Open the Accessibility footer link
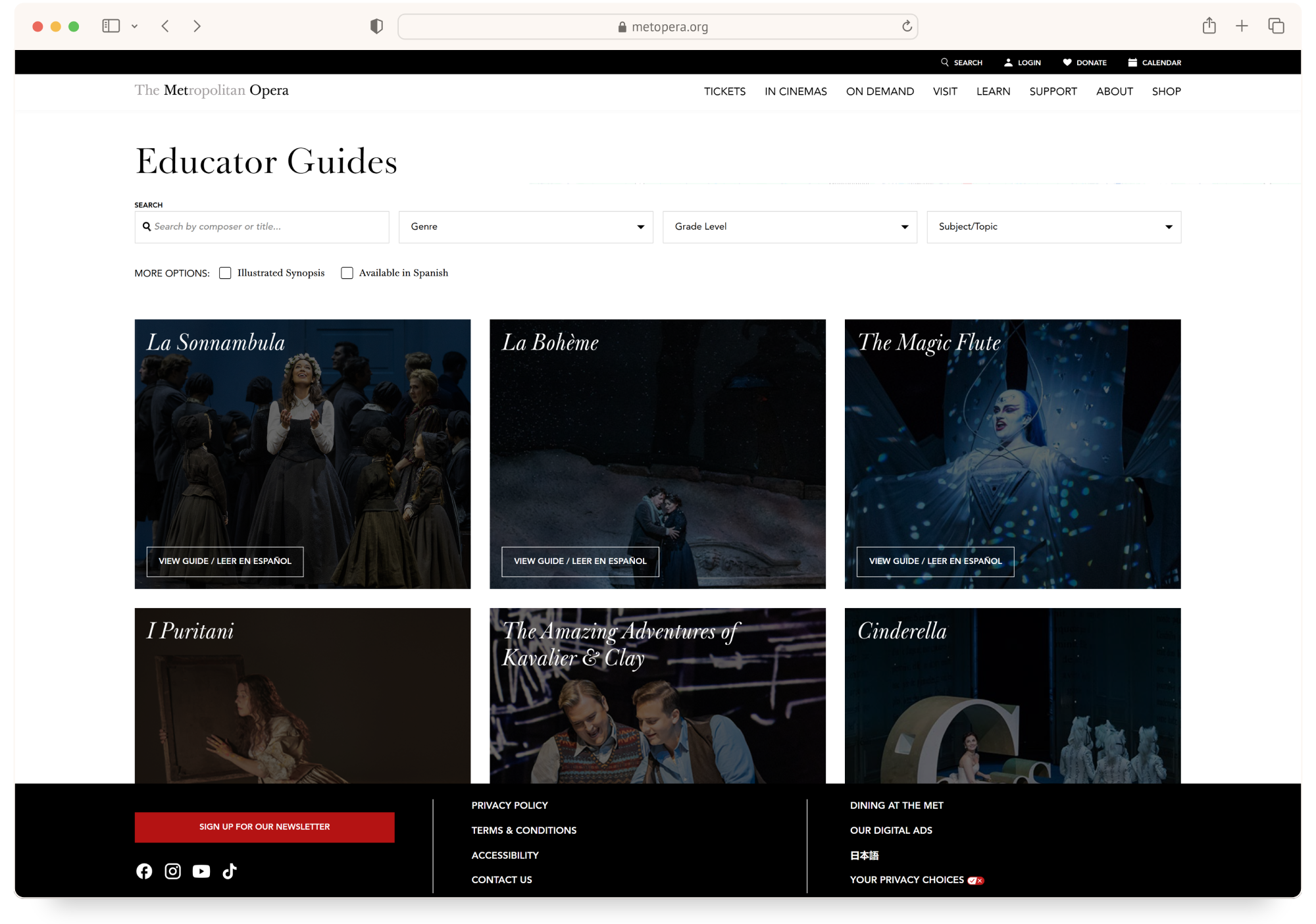The height and width of the screenshot is (924, 1316). tap(505, 856)
